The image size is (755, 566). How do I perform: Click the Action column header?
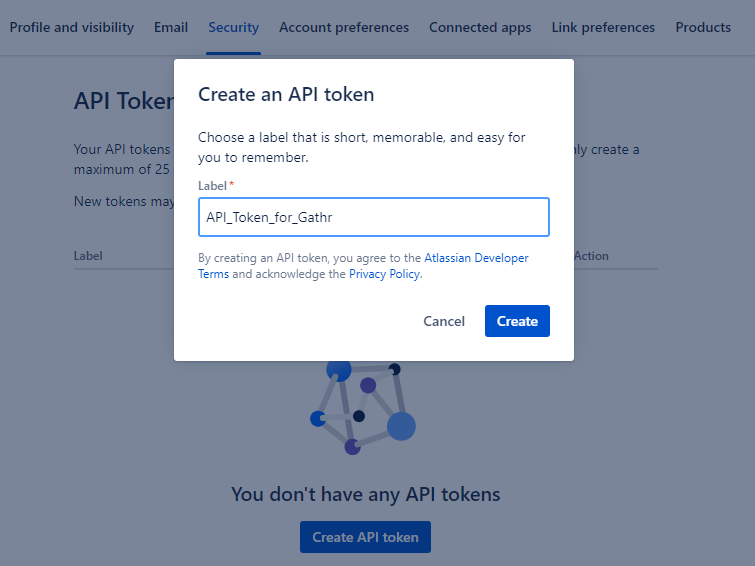point(591,256)
